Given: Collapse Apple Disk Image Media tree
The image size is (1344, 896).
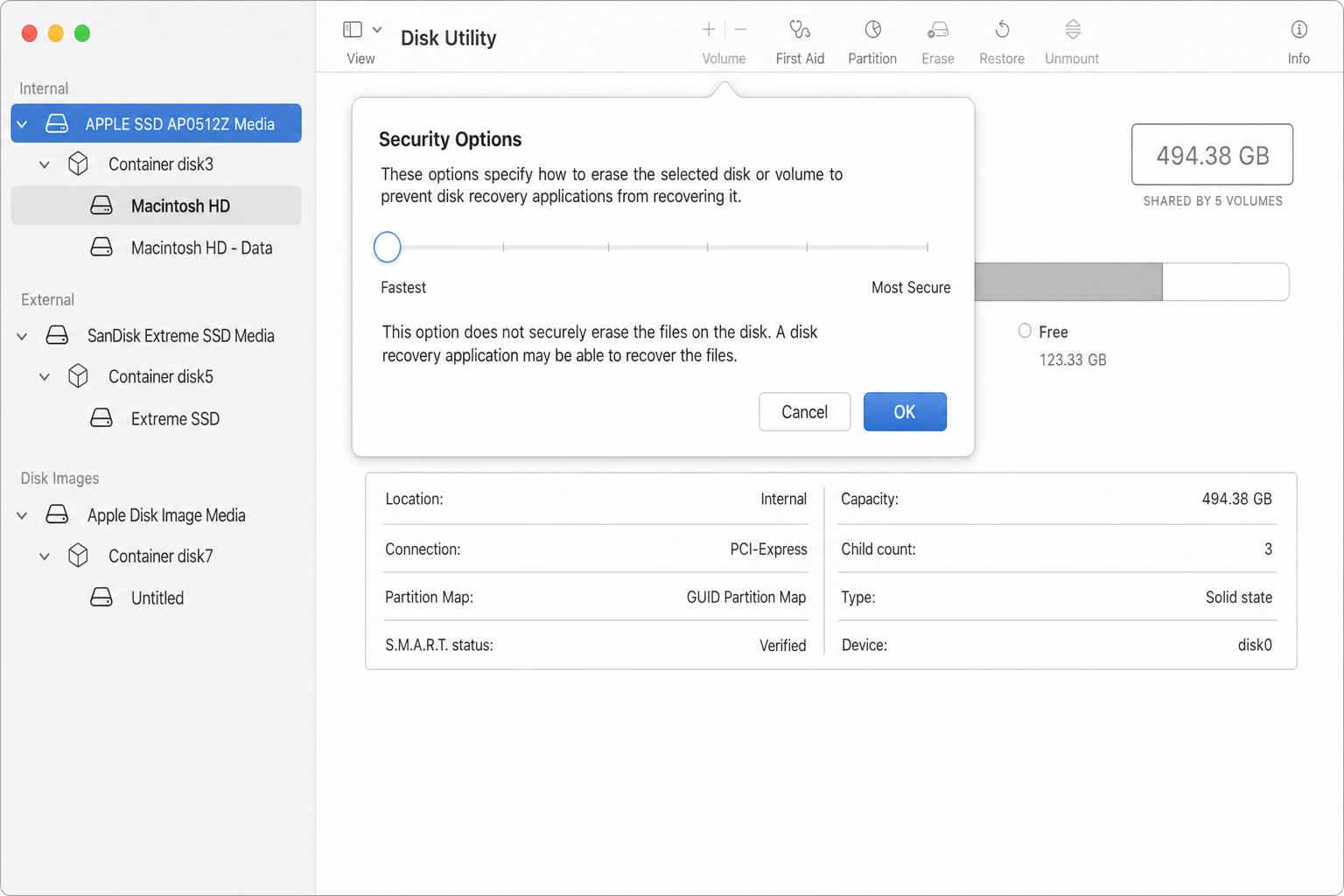Looking at the screenshot, I should point(22,515).
